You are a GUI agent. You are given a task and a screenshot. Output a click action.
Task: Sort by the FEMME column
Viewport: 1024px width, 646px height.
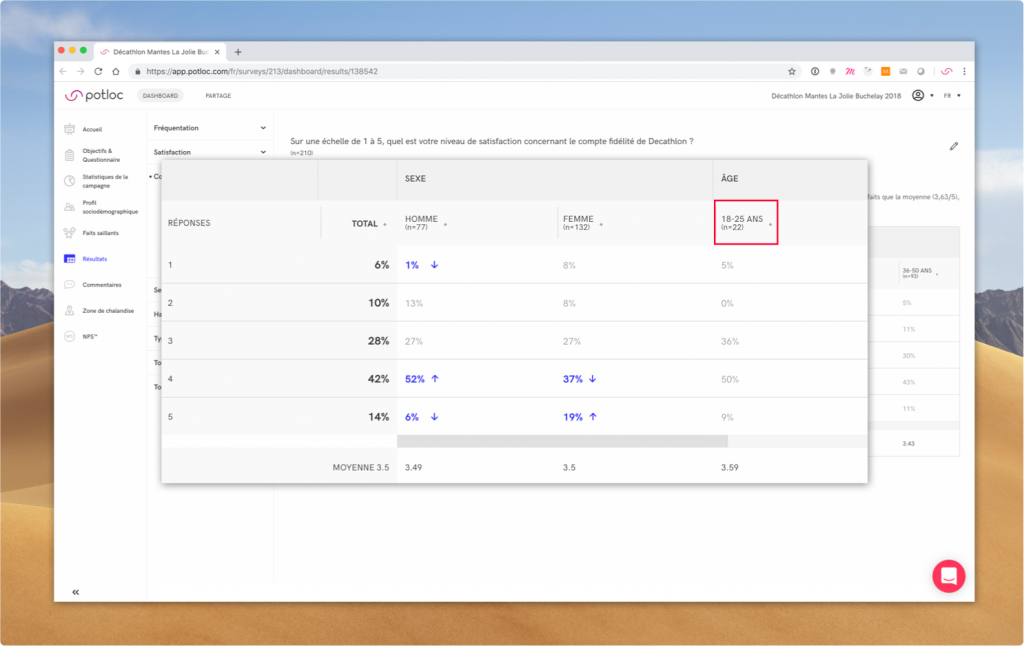(x=583, y=223)
